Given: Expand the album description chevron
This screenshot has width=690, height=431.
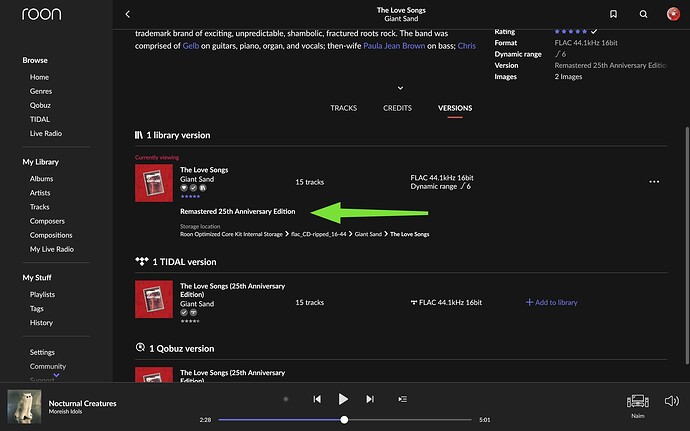Looking at the screenshot, I should tap(386, 87).
